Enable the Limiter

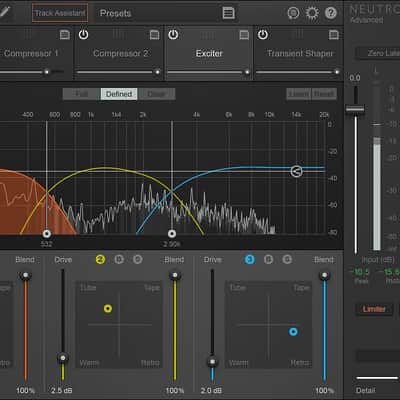point(374,309)
